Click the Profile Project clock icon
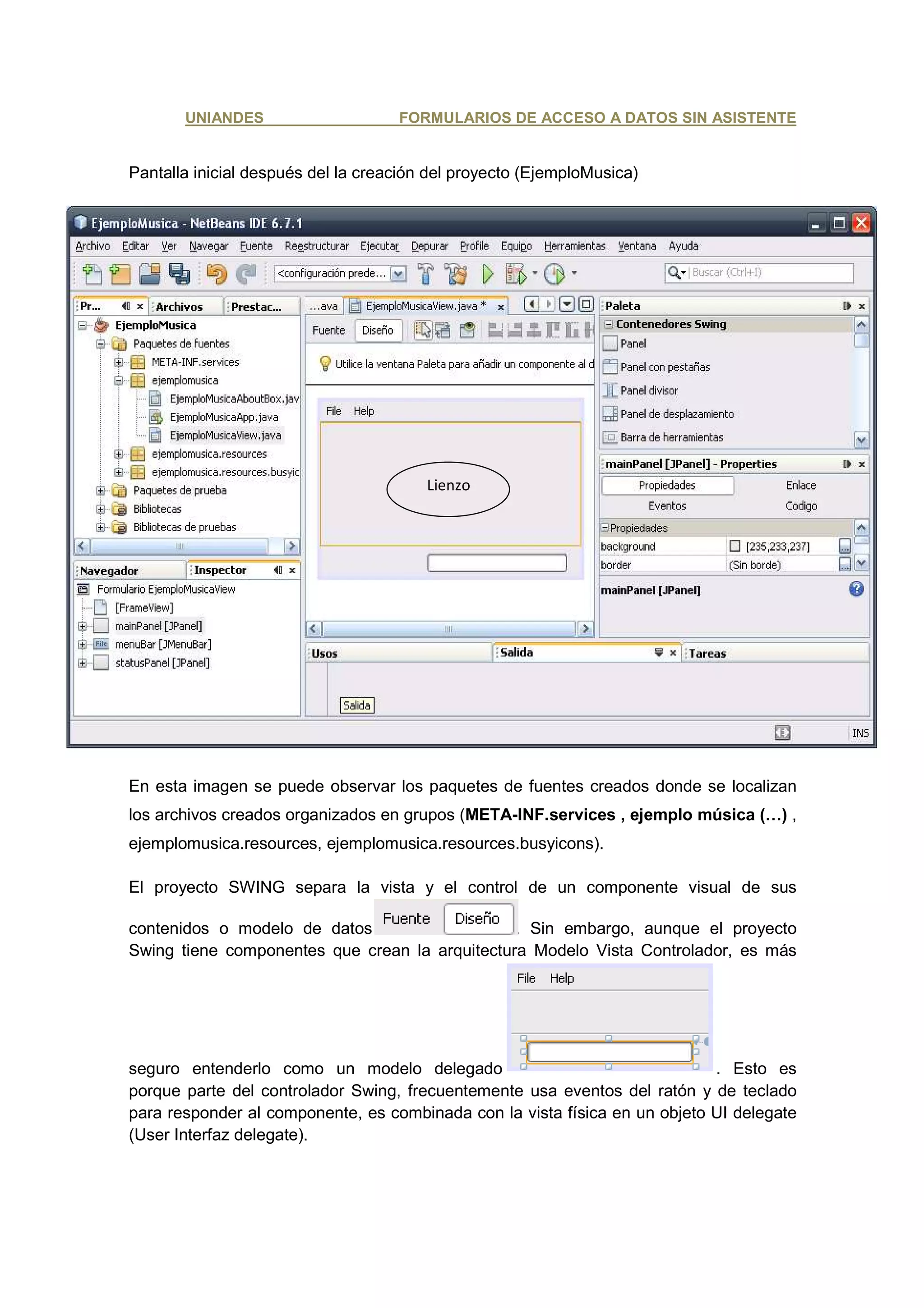The width and height of the screenshot is (924, 1308). point(554,274)
